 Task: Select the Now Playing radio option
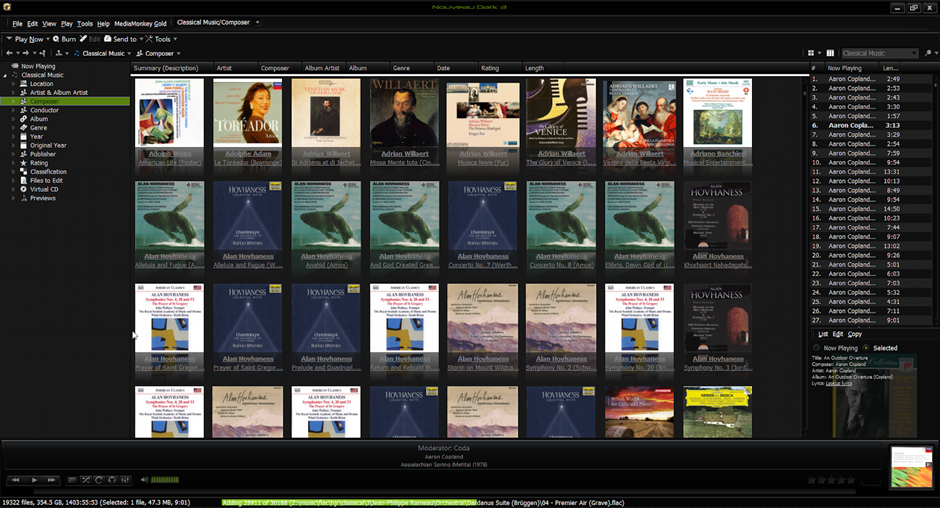(817, 348)
